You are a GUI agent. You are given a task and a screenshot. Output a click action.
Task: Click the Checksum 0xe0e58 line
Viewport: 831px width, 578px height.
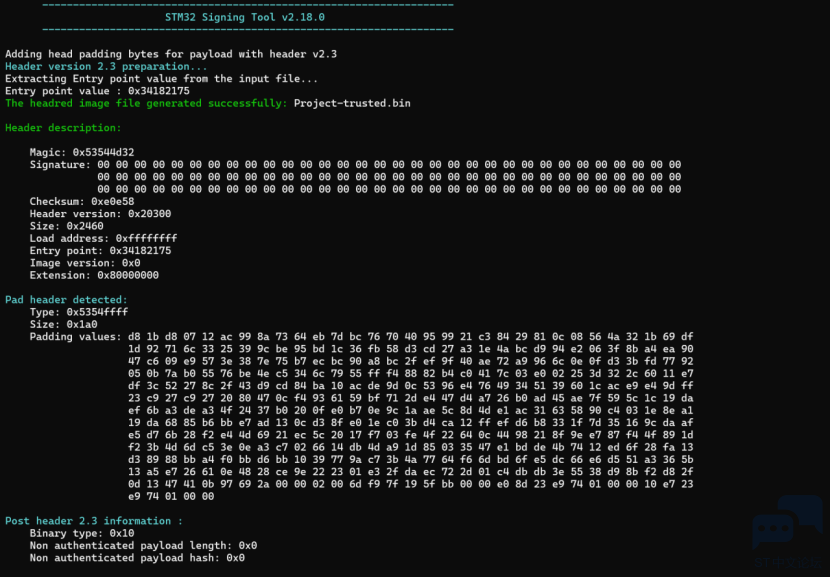tap(82, 202)
